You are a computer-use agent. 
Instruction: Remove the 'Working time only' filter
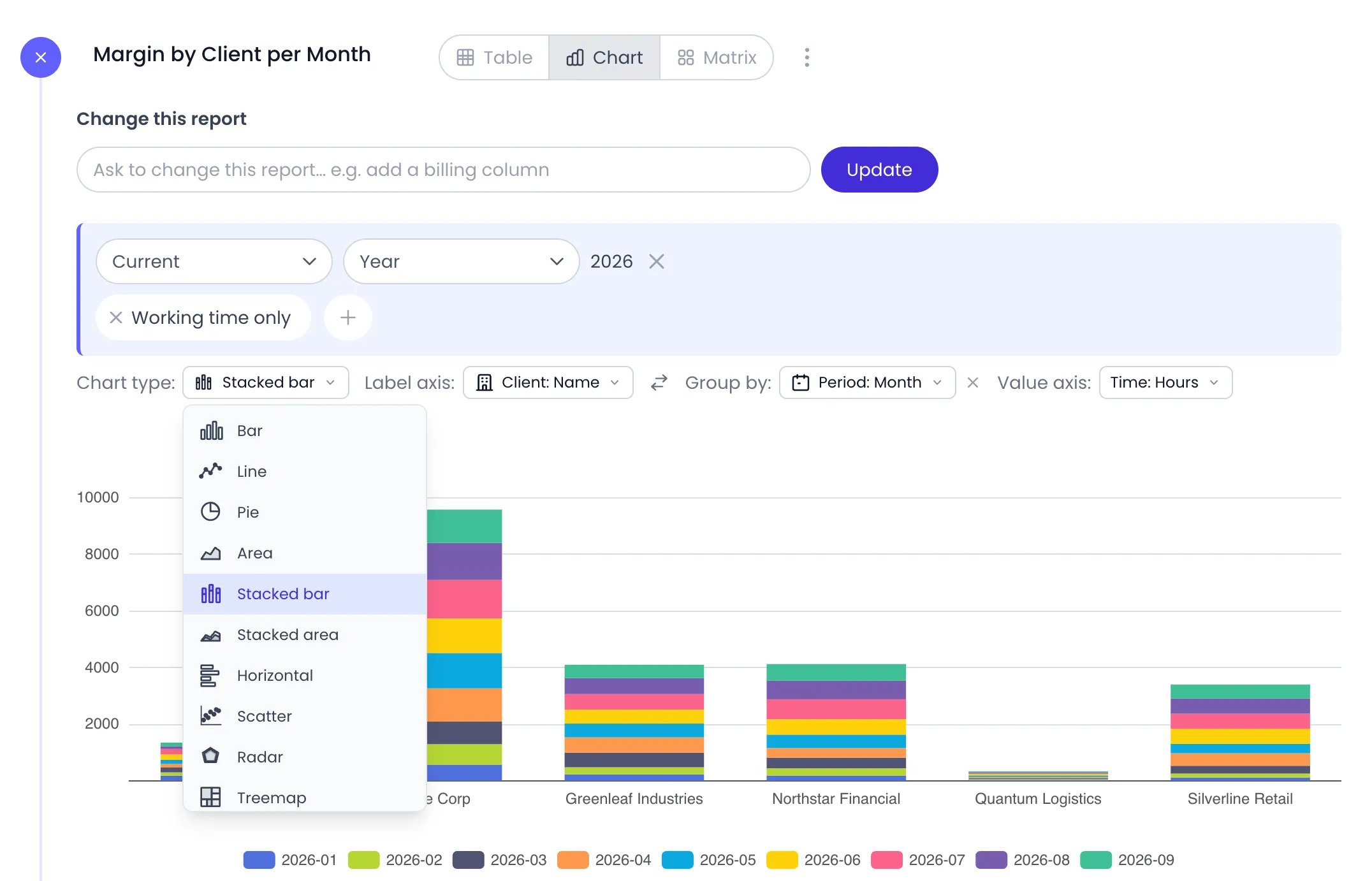click(x=116, y=317)
